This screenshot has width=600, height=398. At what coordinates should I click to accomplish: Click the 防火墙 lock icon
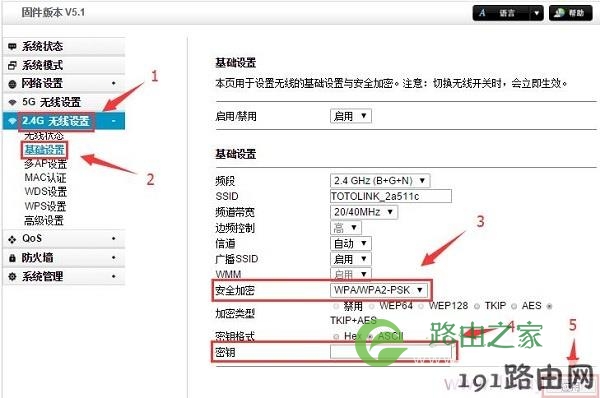(12, 258)
